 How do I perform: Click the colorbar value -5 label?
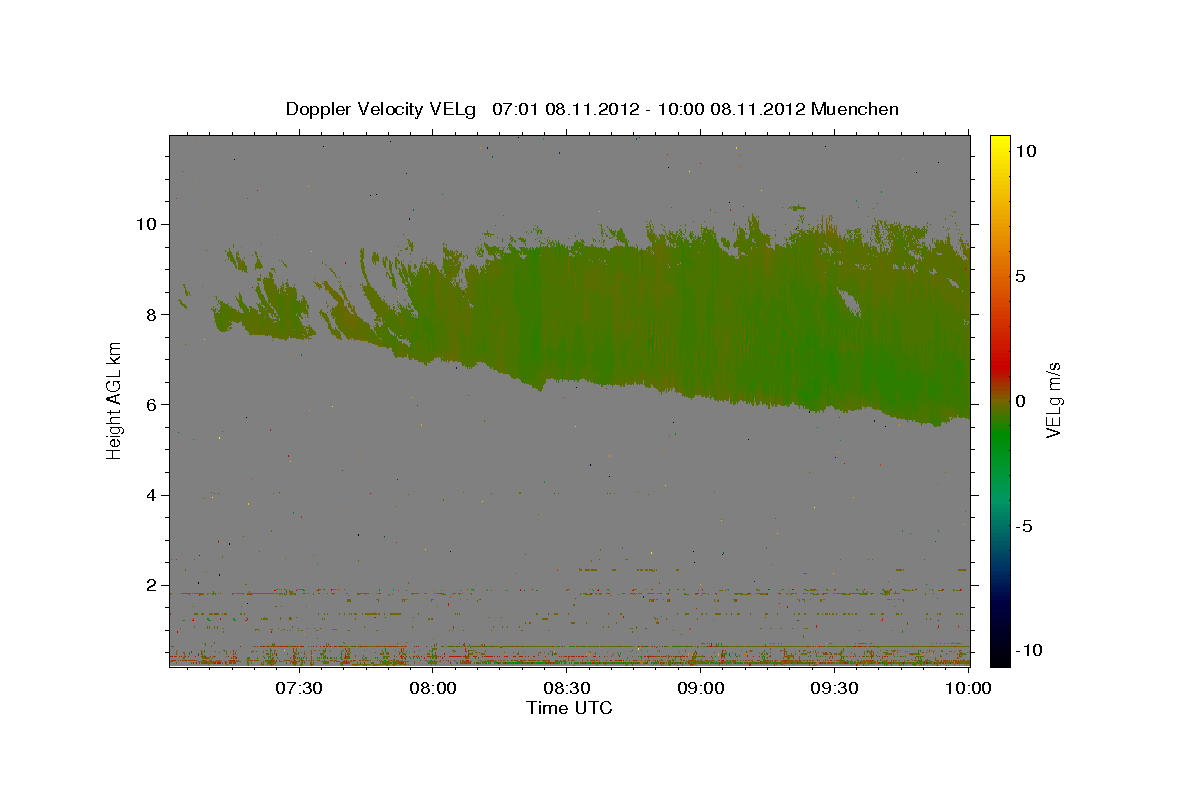coord(1025,526)
